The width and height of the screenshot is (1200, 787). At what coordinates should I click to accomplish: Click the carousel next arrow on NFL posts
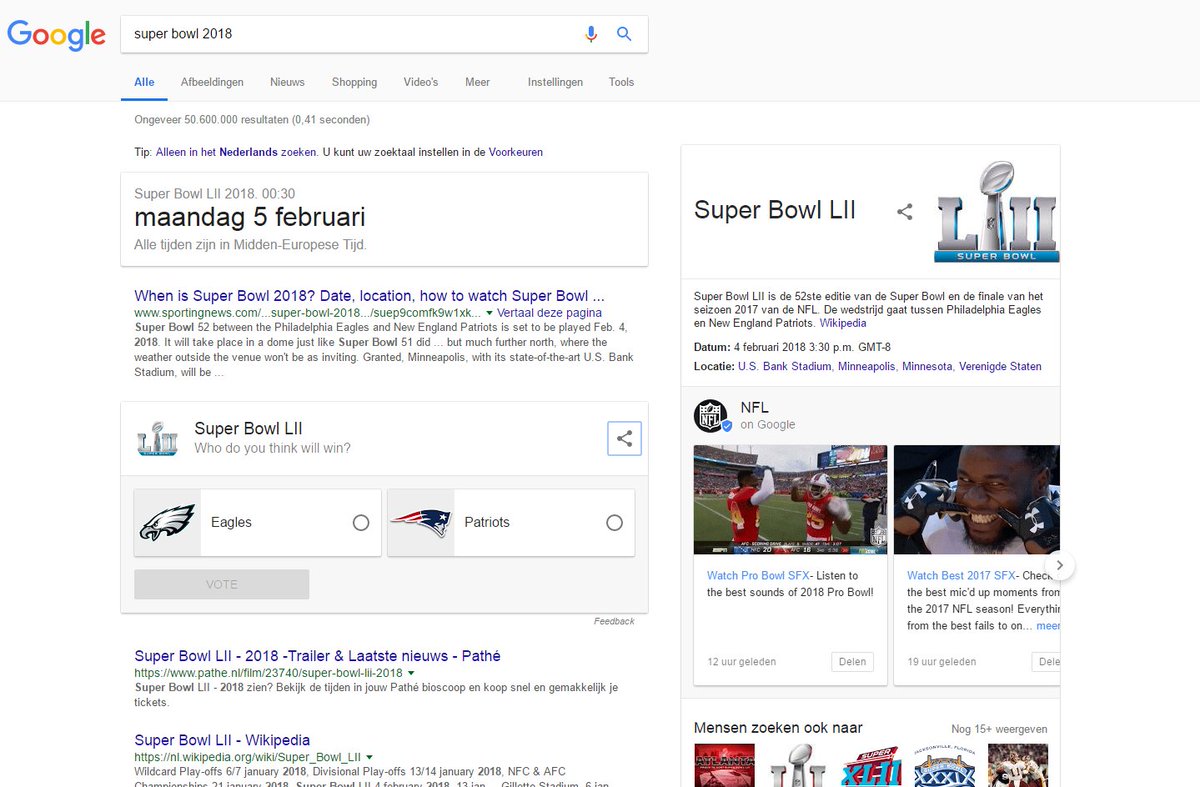(x=1059, y=565)
